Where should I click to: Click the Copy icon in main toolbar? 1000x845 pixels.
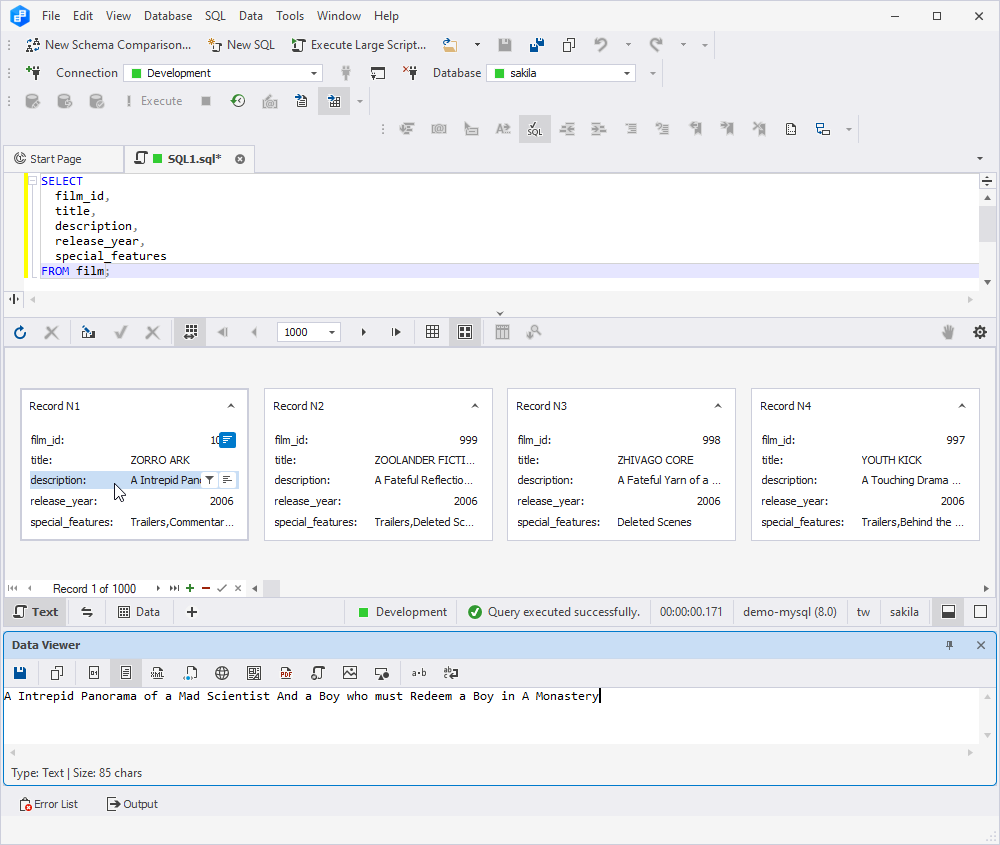pyautogui.click(x=569, y=45)
